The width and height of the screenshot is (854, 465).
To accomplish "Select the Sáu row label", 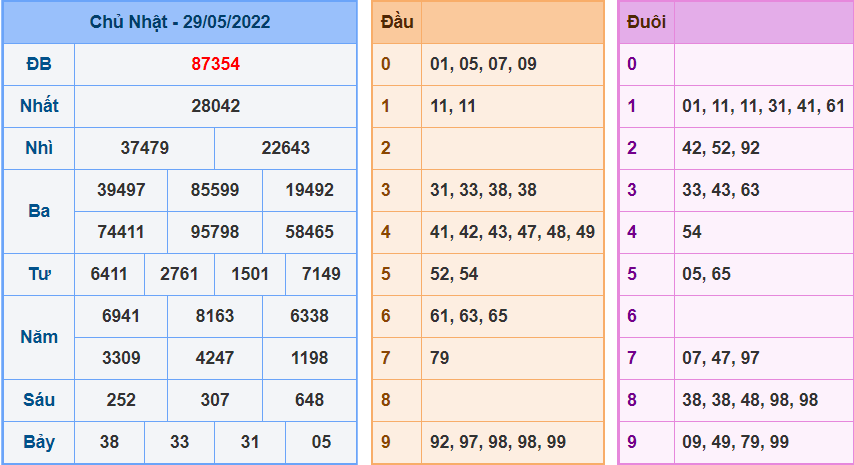I will 39,400.
